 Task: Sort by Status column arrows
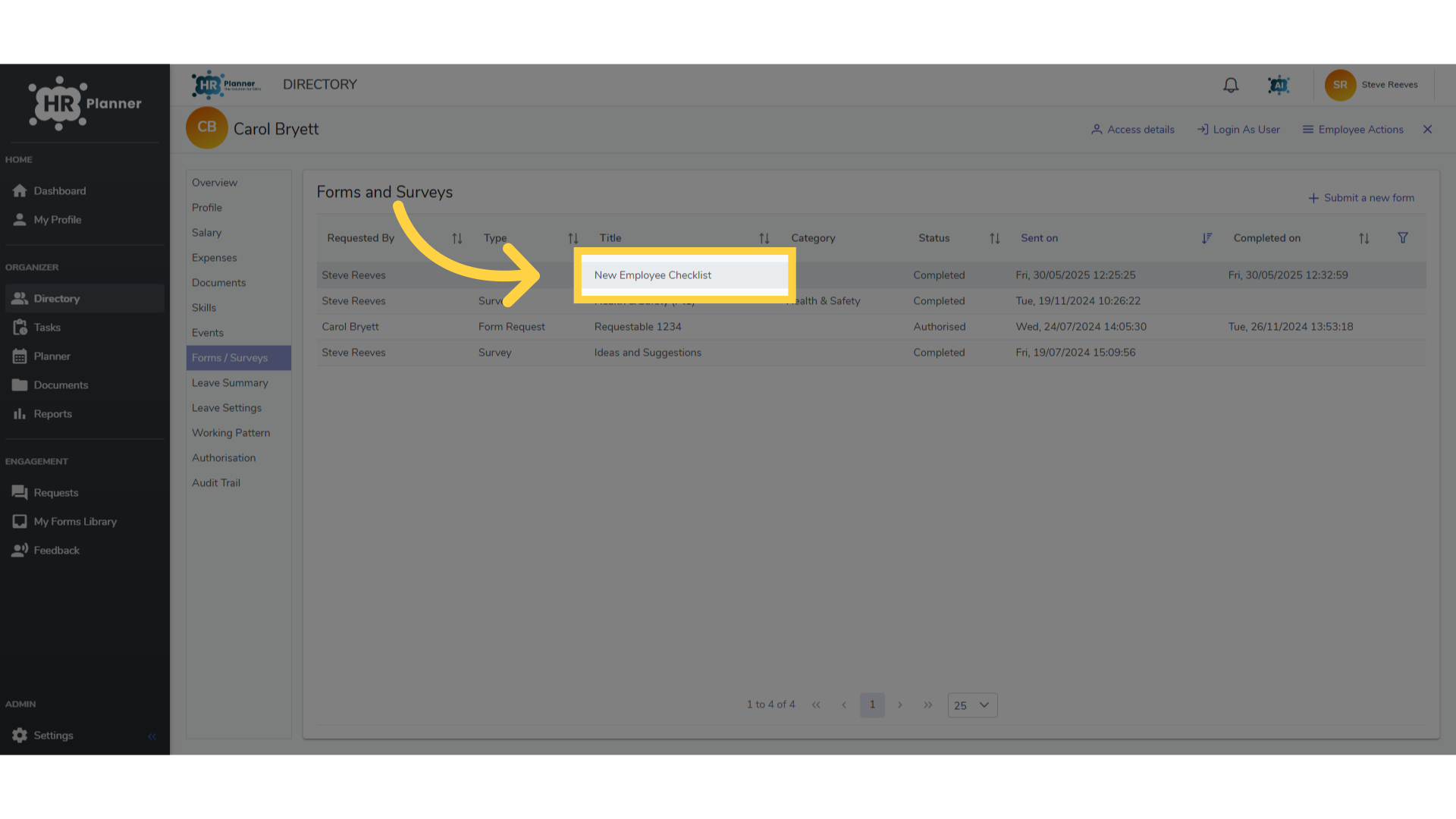click(994, 238)
